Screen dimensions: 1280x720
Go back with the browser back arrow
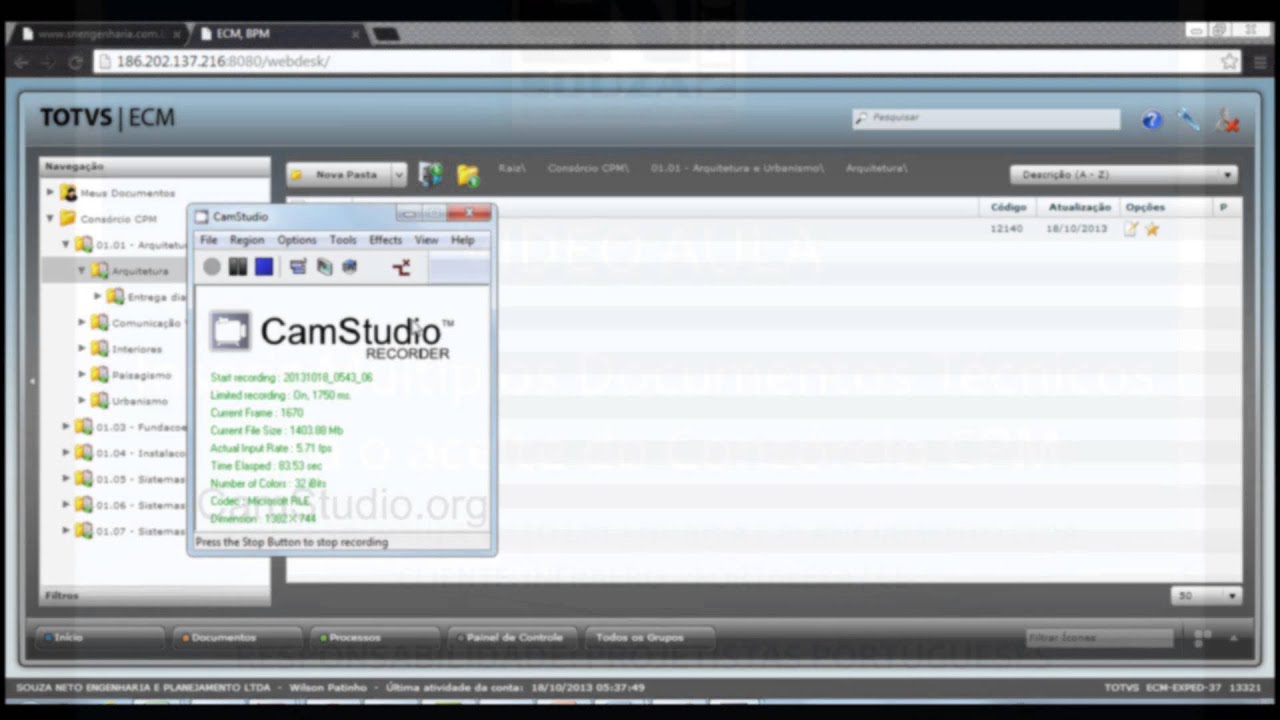(x=21, y=62)
